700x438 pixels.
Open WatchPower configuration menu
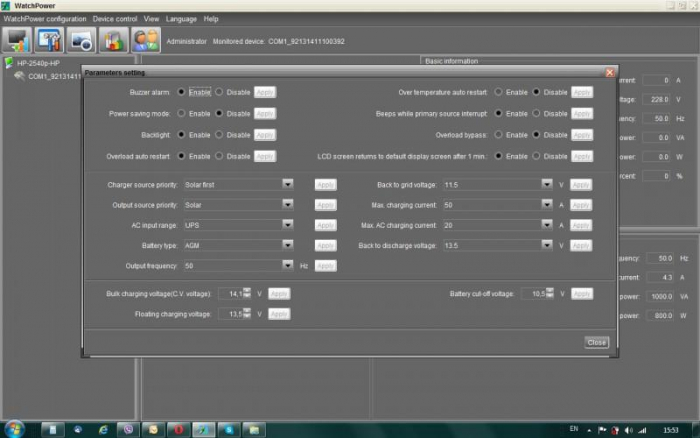click(45, 19)
